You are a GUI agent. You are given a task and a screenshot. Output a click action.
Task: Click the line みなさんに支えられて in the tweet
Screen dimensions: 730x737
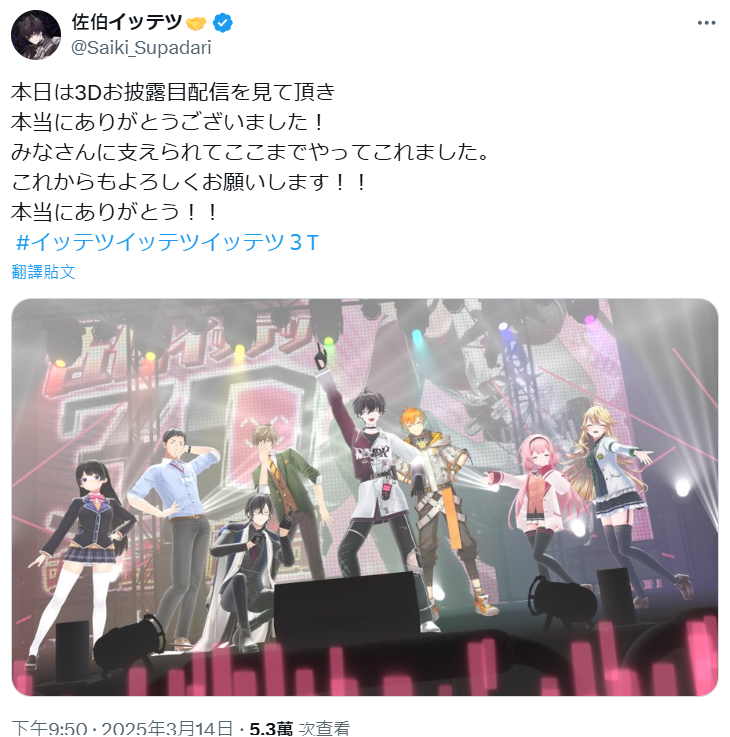click(251, 152)
